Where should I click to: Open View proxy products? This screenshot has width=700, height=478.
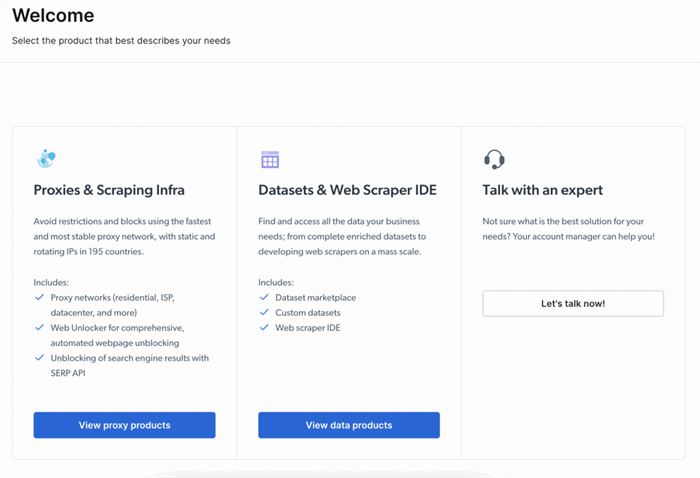(125, 425)
